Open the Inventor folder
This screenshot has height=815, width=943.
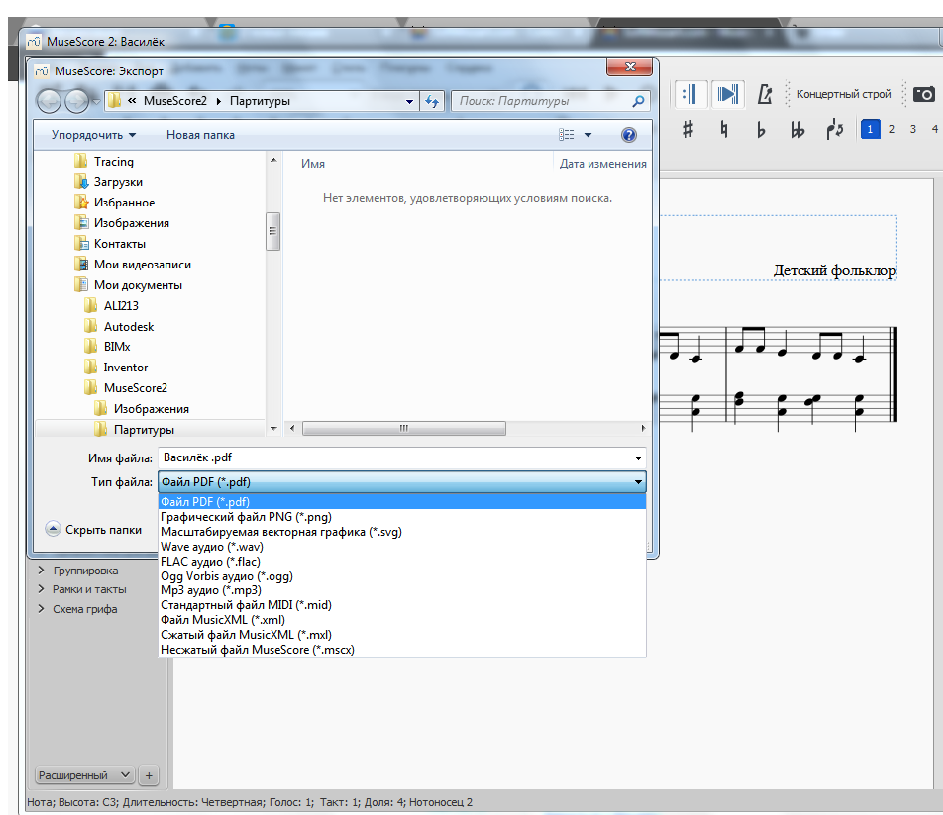pos(125,368)
